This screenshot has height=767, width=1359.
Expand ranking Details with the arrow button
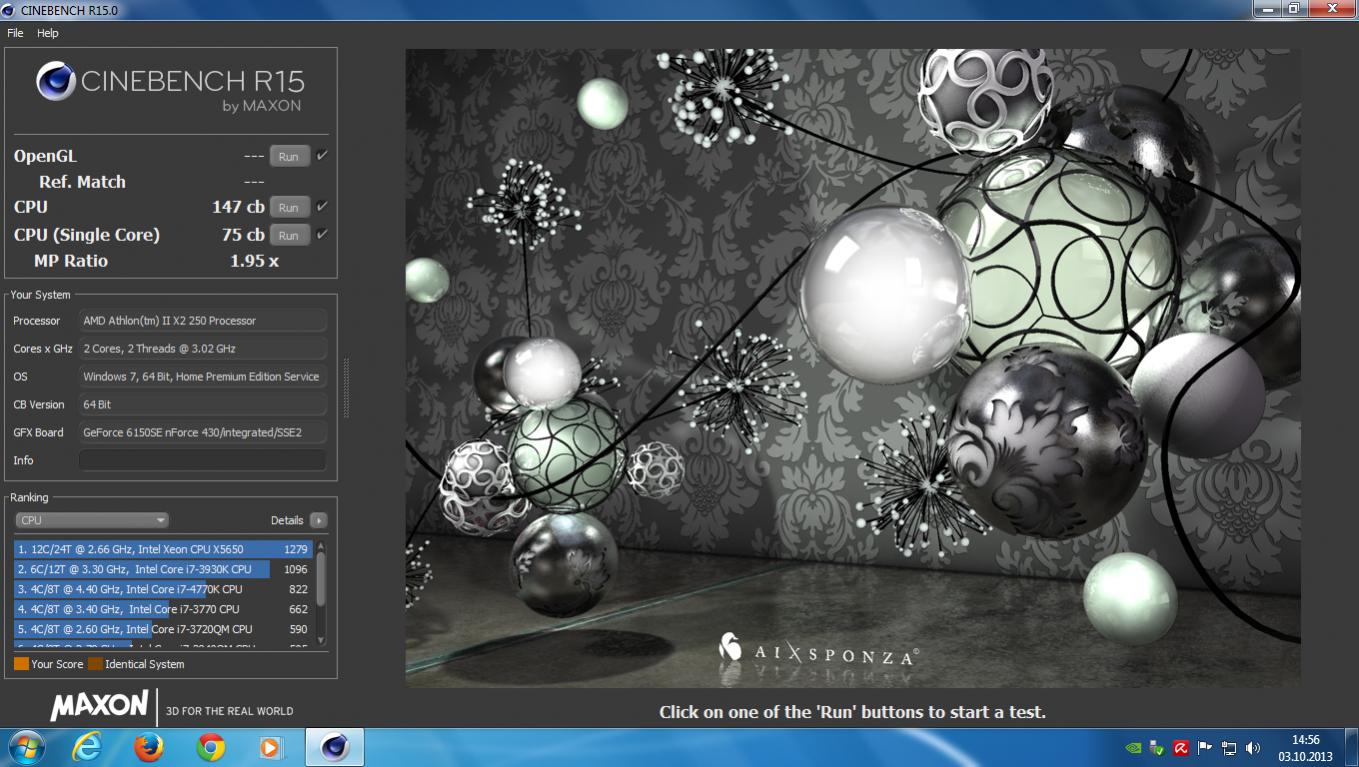(318, 520)
